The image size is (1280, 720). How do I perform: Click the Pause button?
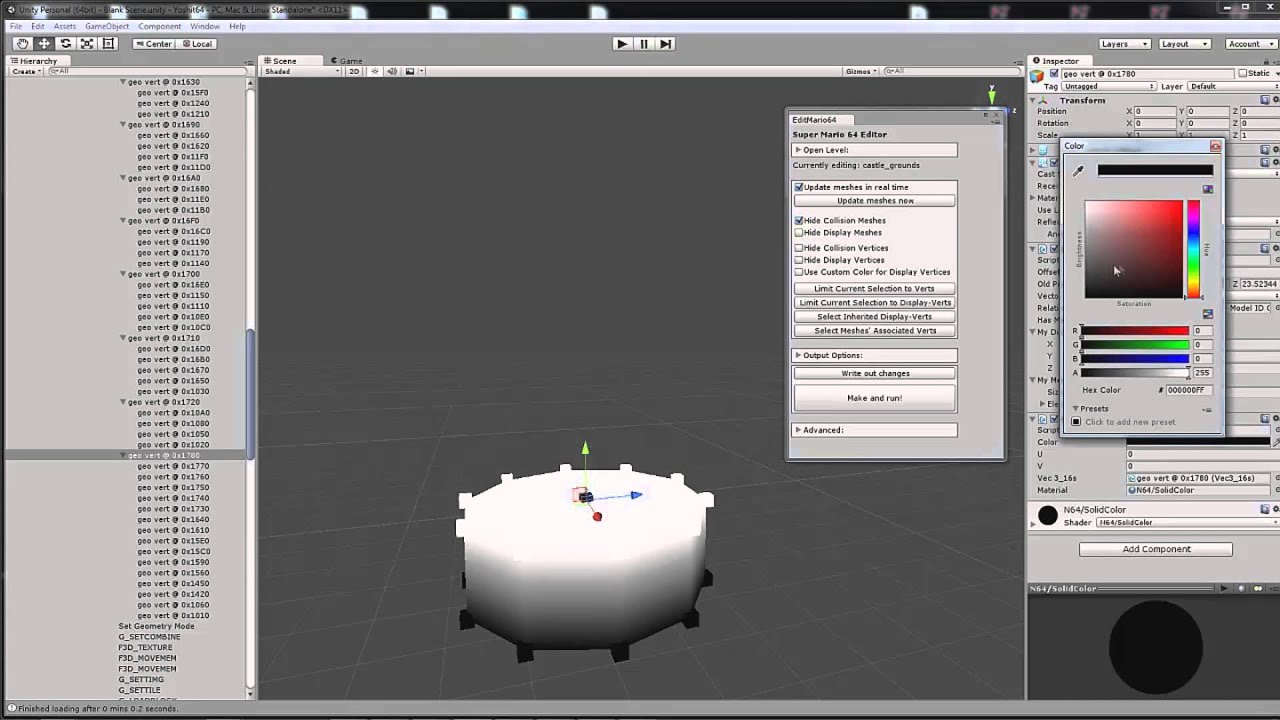point(644,44)
